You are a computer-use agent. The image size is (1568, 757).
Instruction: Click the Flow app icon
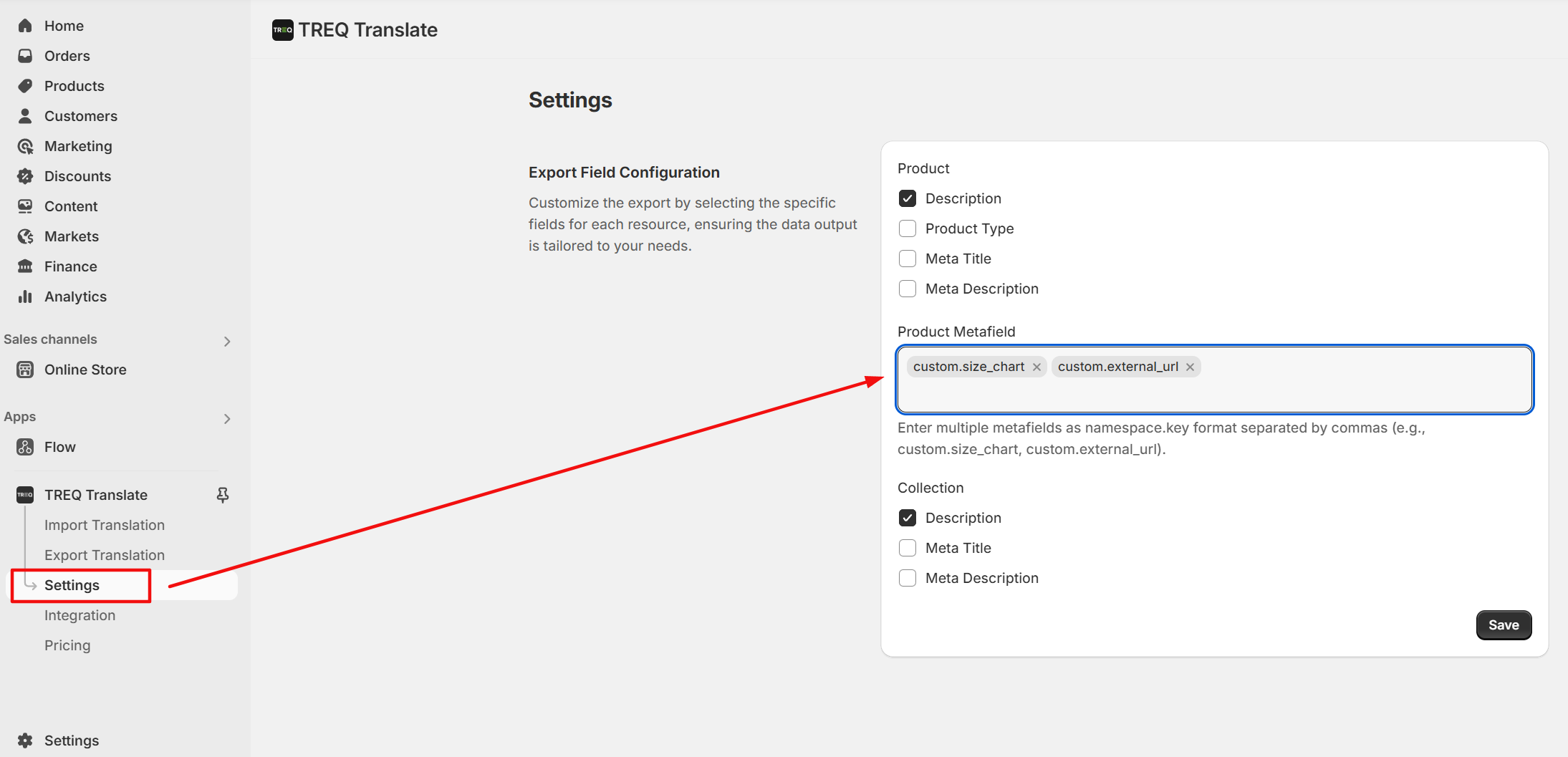(x=25, y=447)
